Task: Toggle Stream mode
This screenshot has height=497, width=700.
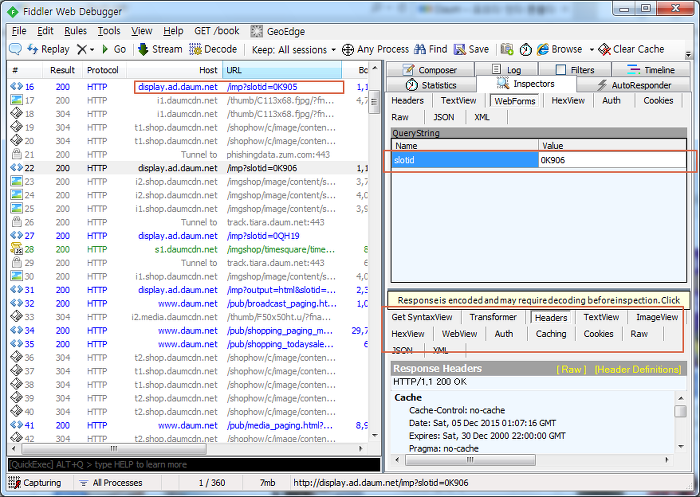Action: coord(160,49)
